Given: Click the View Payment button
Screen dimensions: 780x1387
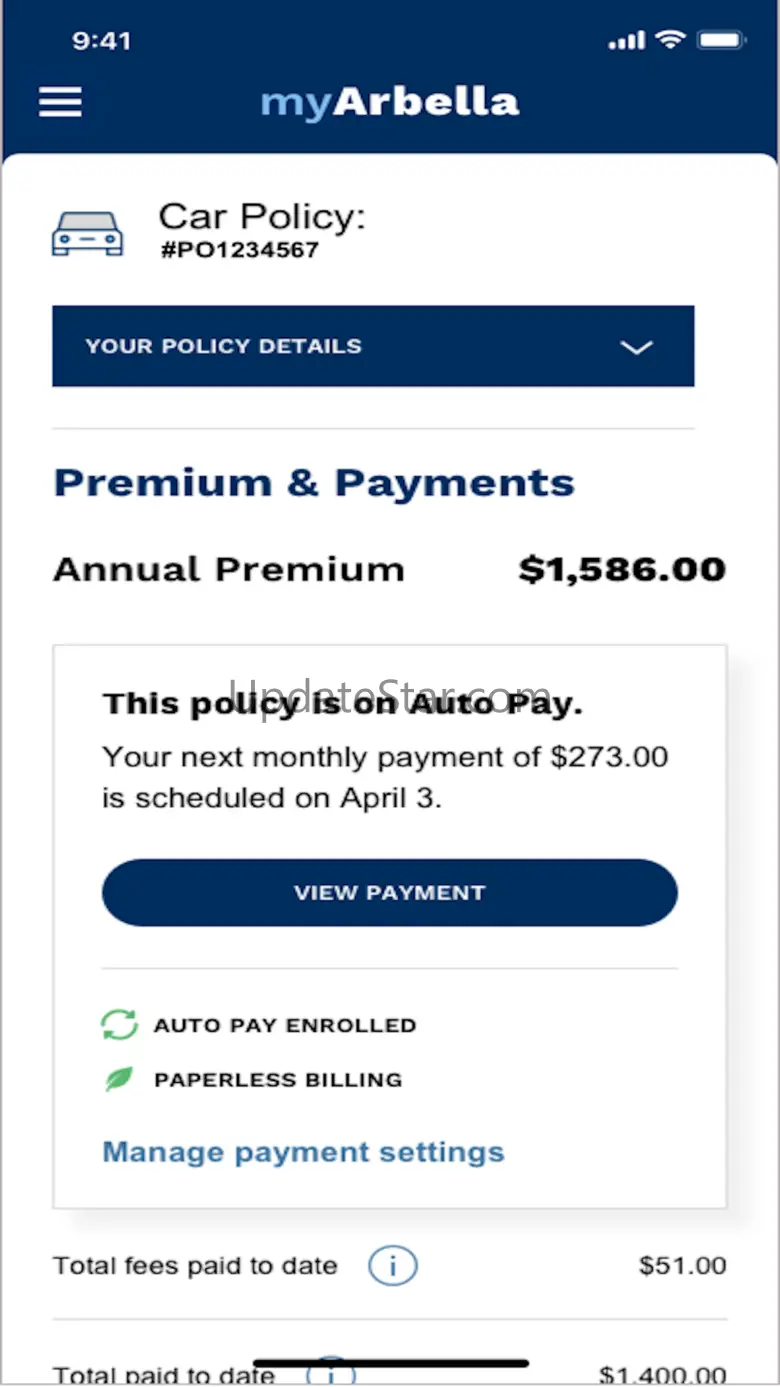Looking at the screenshot, I should pos(389,892).
